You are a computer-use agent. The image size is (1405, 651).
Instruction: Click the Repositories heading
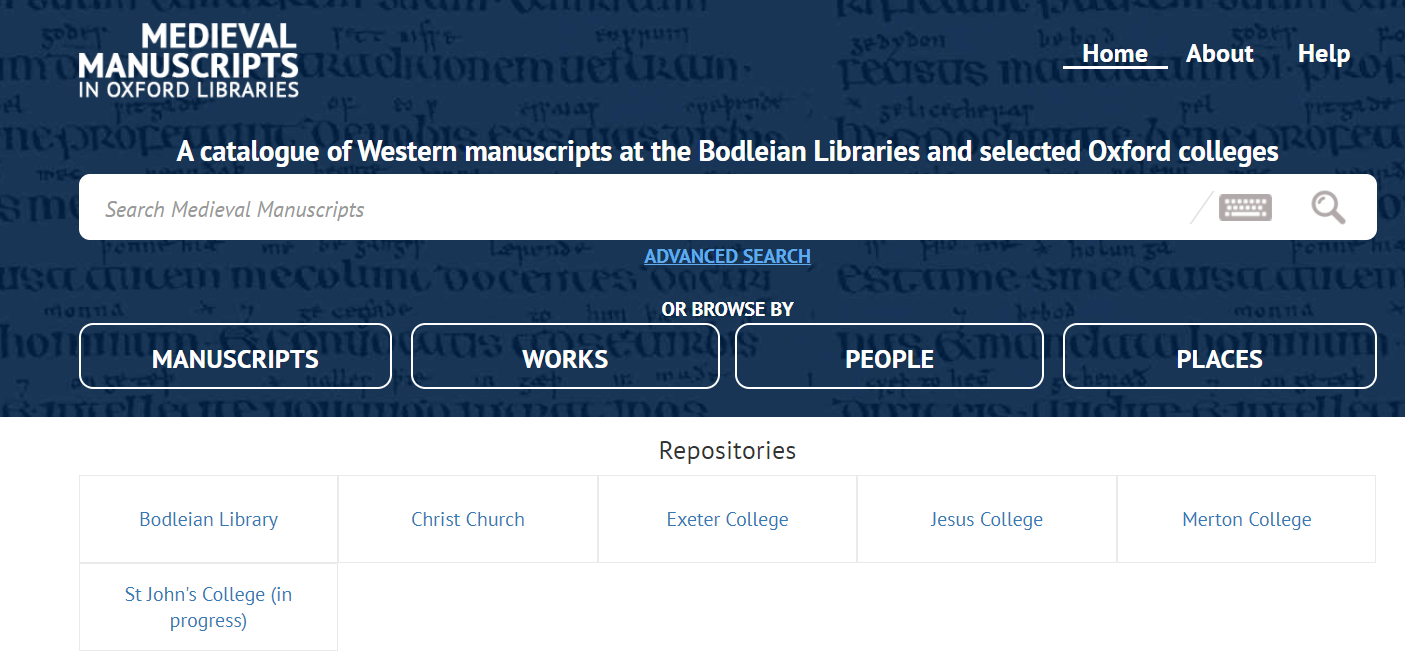pyautogui.click(x=727, y=451)
